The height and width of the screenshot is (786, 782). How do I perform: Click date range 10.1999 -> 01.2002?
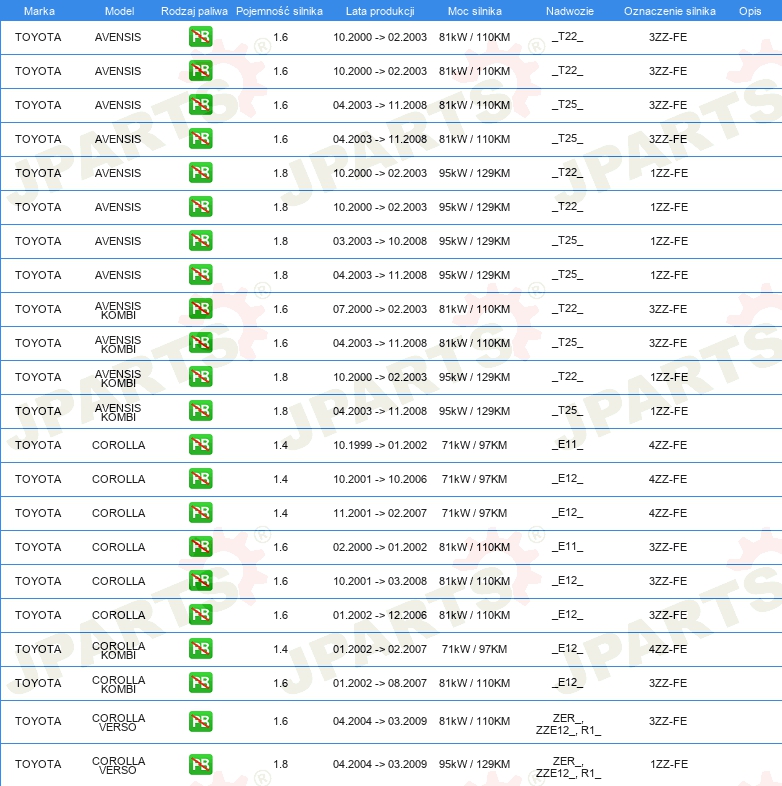379,445
